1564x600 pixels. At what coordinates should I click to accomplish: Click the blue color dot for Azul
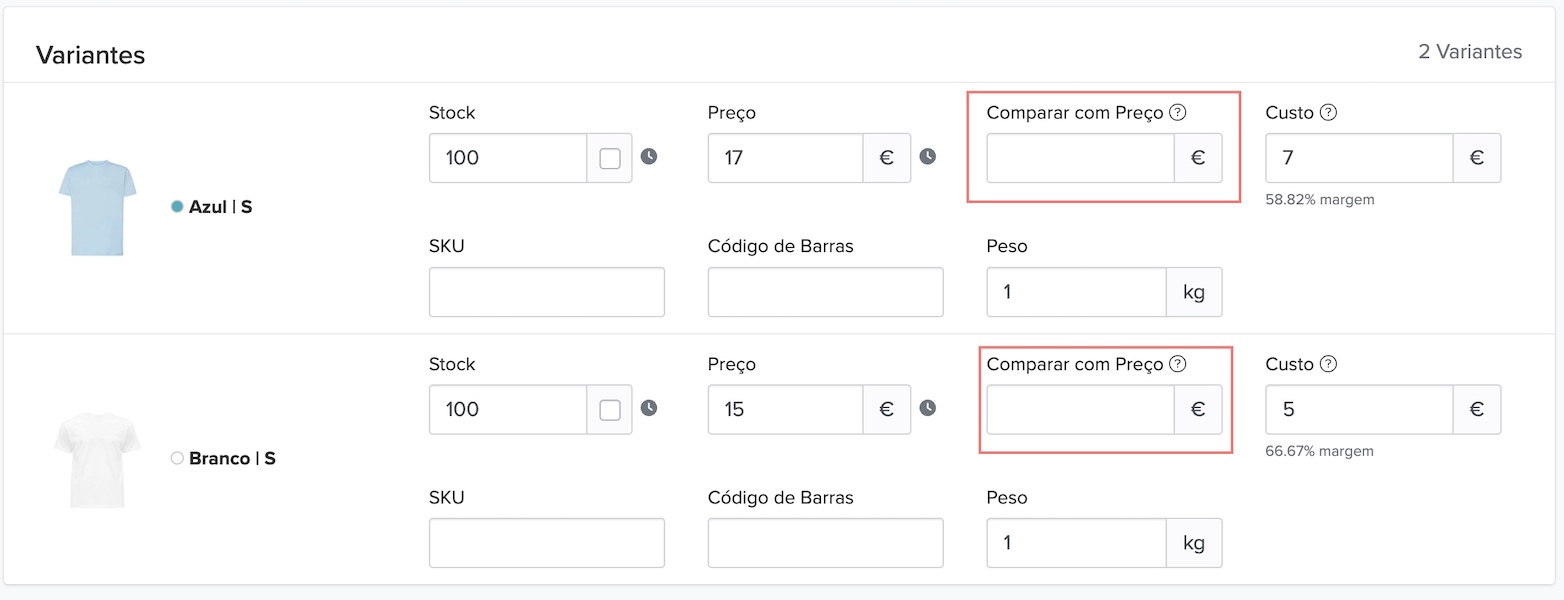click(177, 207)
